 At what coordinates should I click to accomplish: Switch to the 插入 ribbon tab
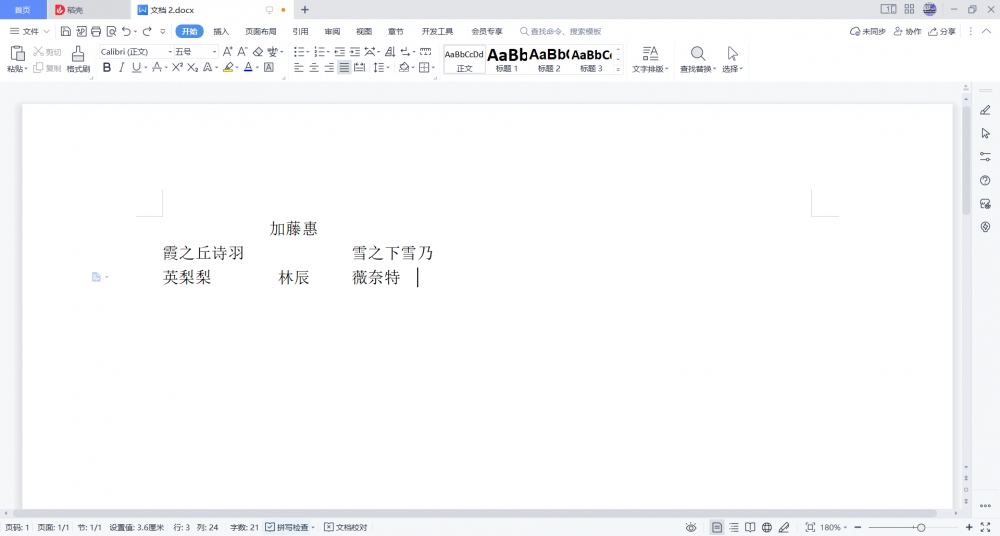point(221,31)
